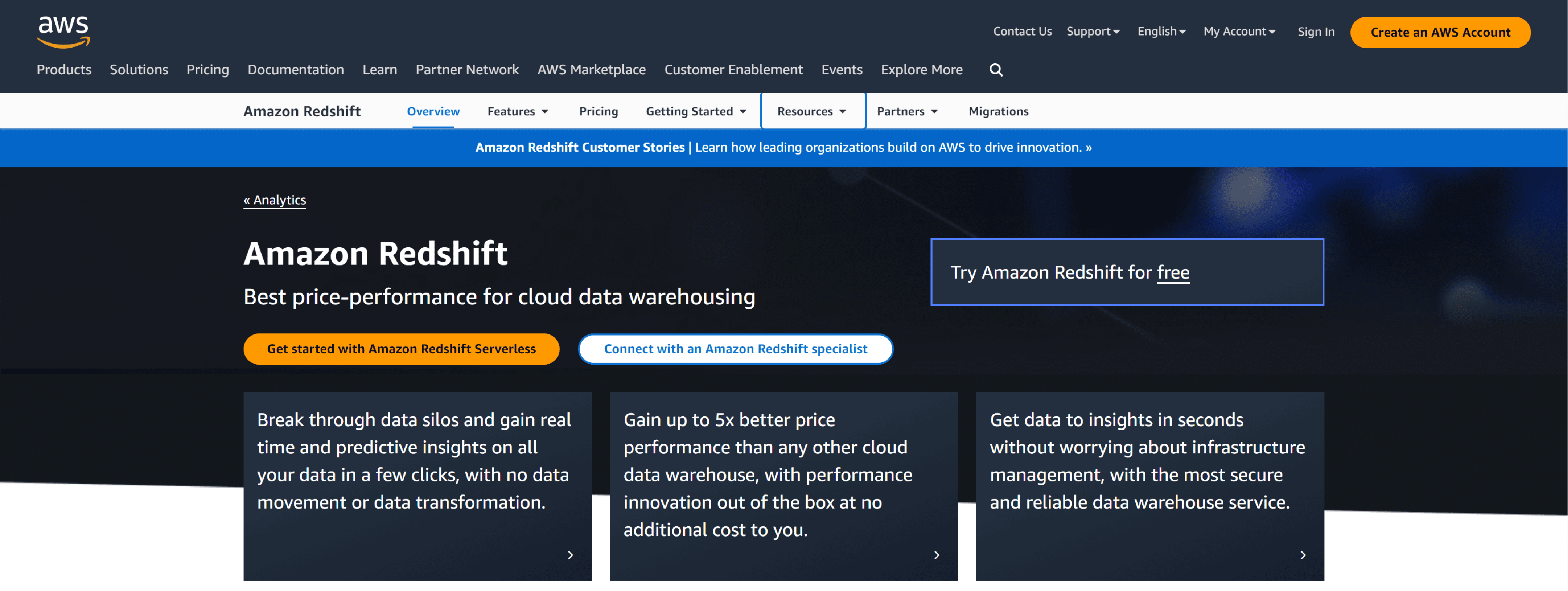Open the Break through data silos card
Viewport: 1568px width, 591px height.
(x=417, y=486)
